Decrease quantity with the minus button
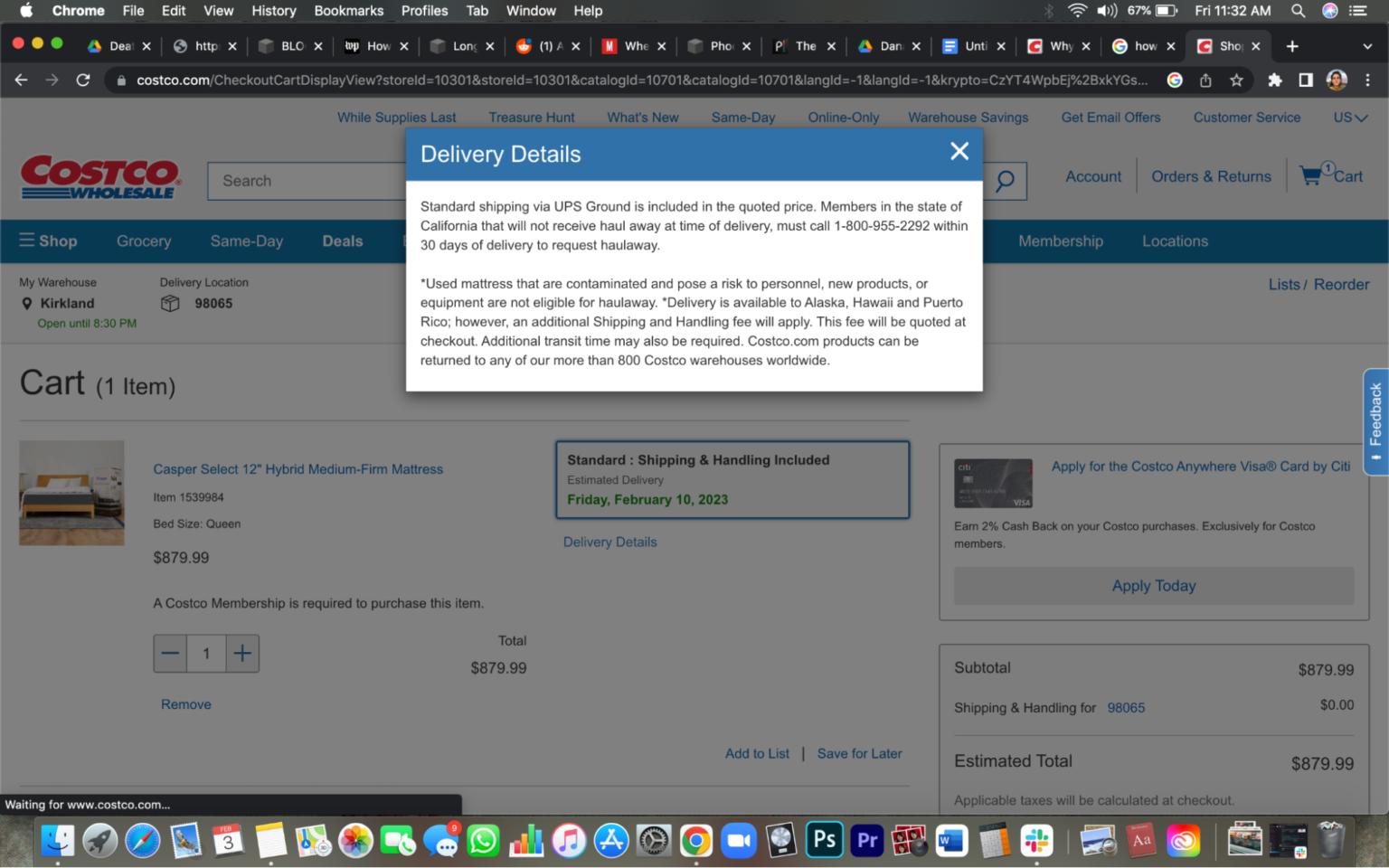 pos(170,654)
